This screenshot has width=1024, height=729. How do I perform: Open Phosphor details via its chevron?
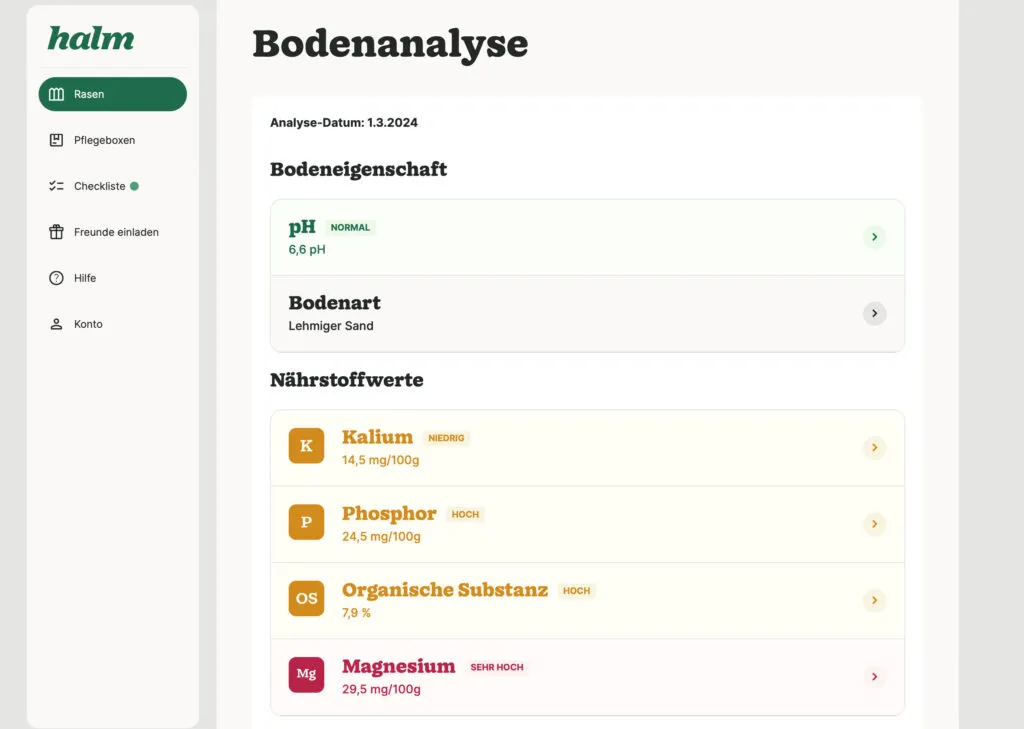tap(874, 524)
